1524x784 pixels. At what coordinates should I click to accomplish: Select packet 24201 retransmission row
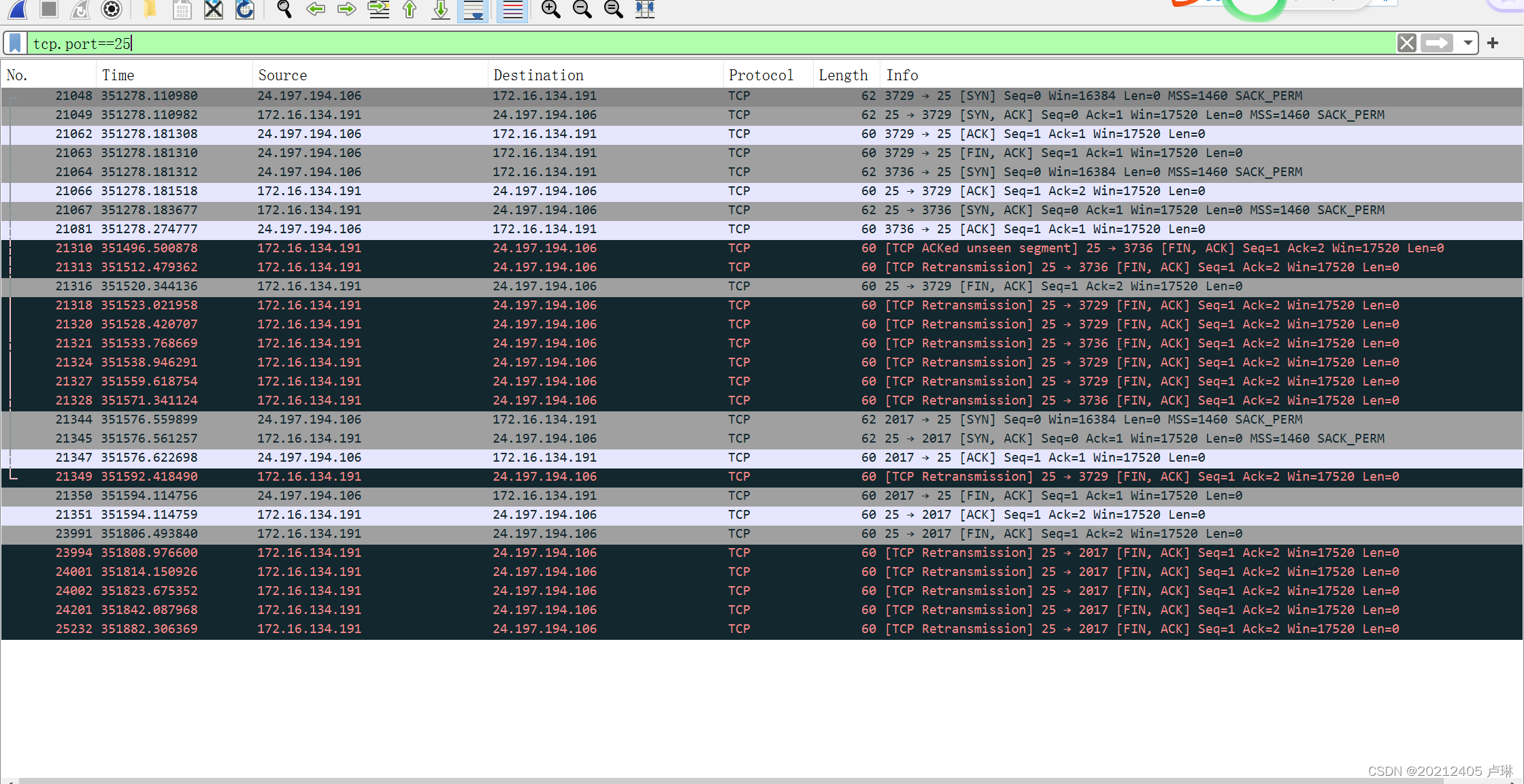pyautogui.click(x=762, y=610)
